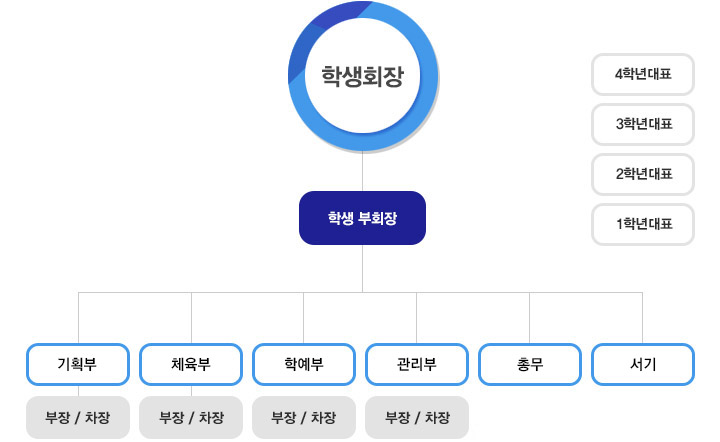Select the 체육부 department box
The image size is (720, 442).
[x=191, y=365]
